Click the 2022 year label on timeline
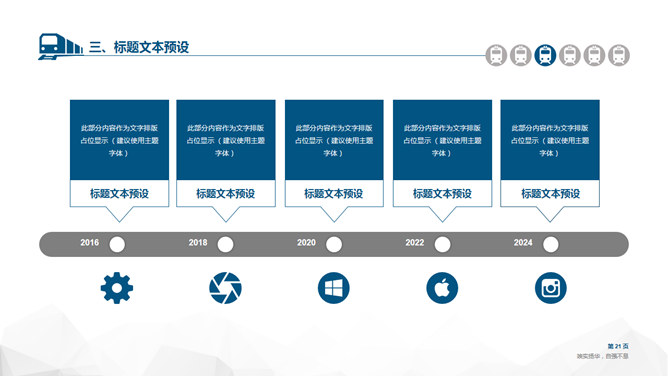This screenshot has height=376, width=668. coord(415,242)
